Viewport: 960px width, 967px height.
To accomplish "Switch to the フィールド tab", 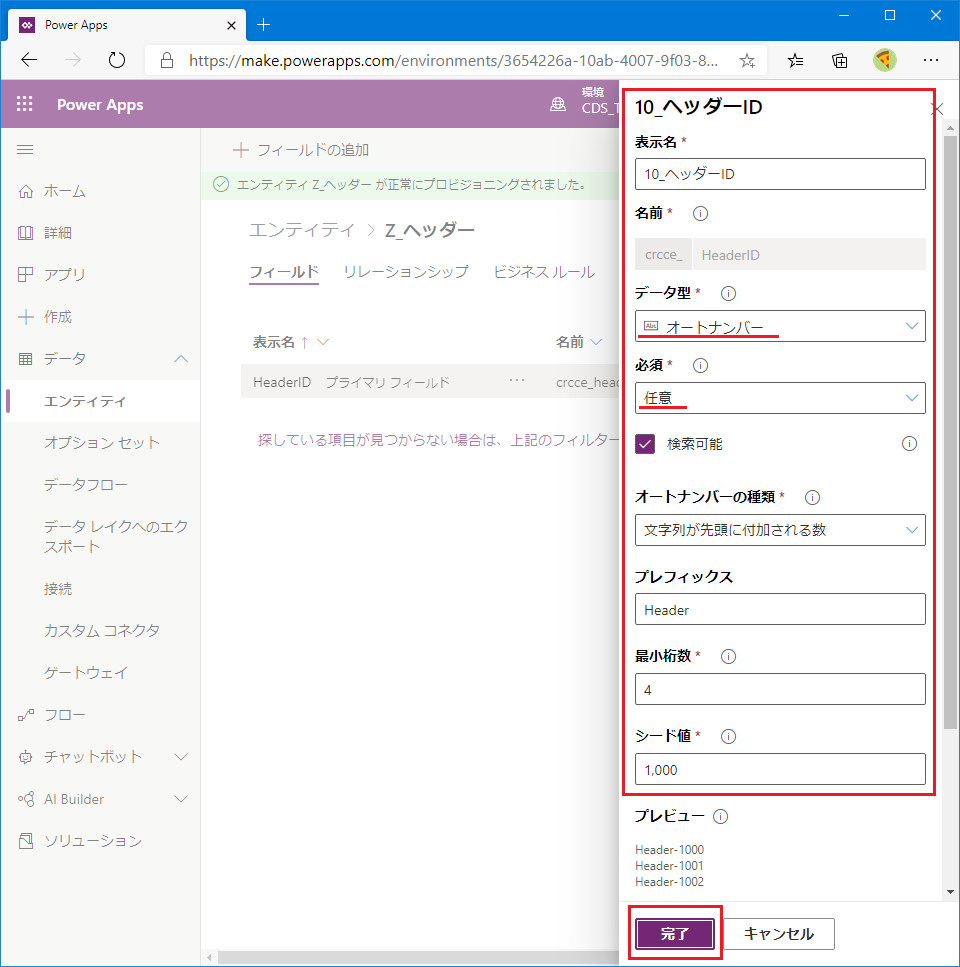I will point(284,272).
